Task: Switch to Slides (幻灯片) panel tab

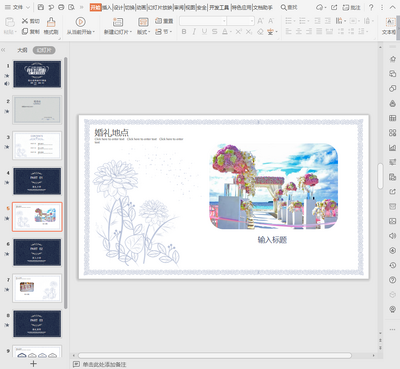Action: (x=44, y=50)
